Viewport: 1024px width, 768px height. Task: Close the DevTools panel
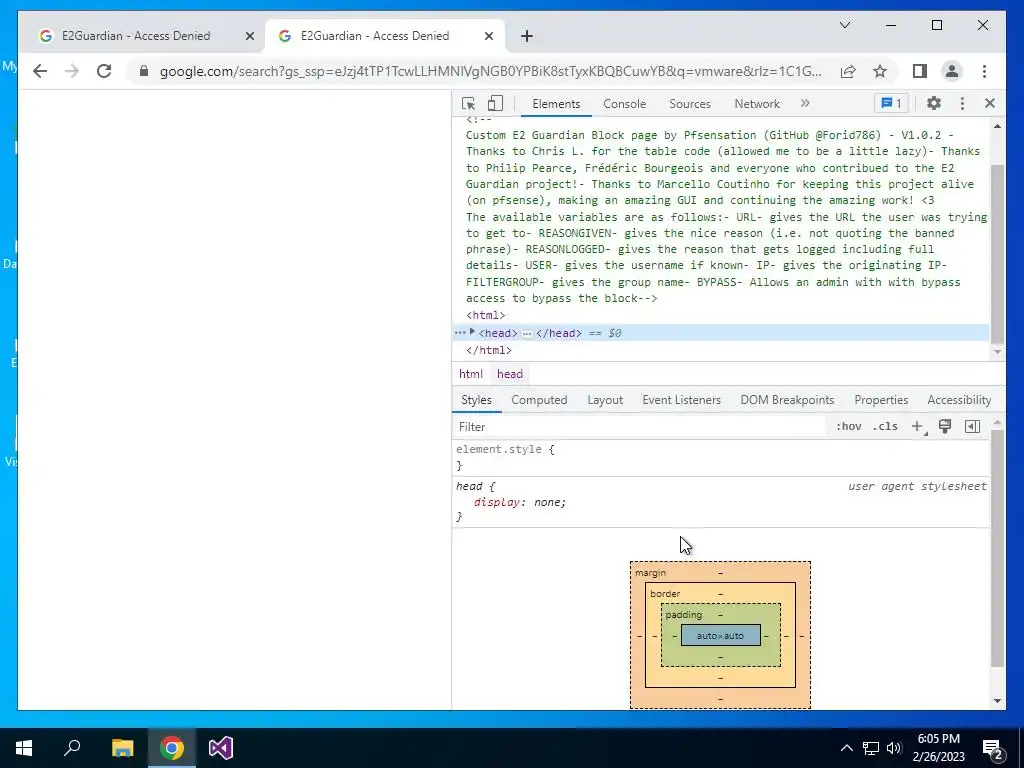point(989,103)
